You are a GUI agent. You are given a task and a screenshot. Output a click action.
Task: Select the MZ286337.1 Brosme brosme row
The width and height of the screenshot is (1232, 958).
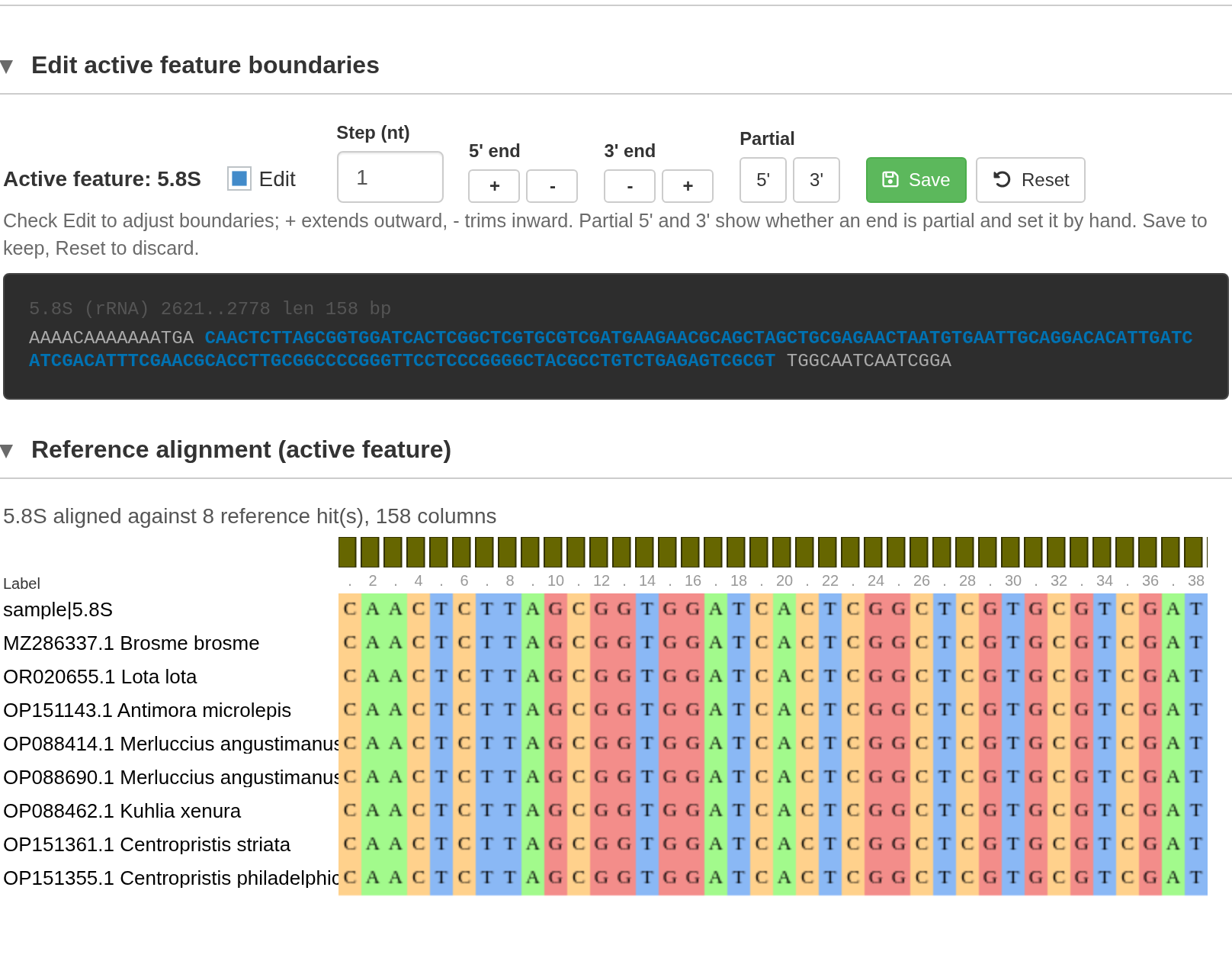tap(131, 643)
